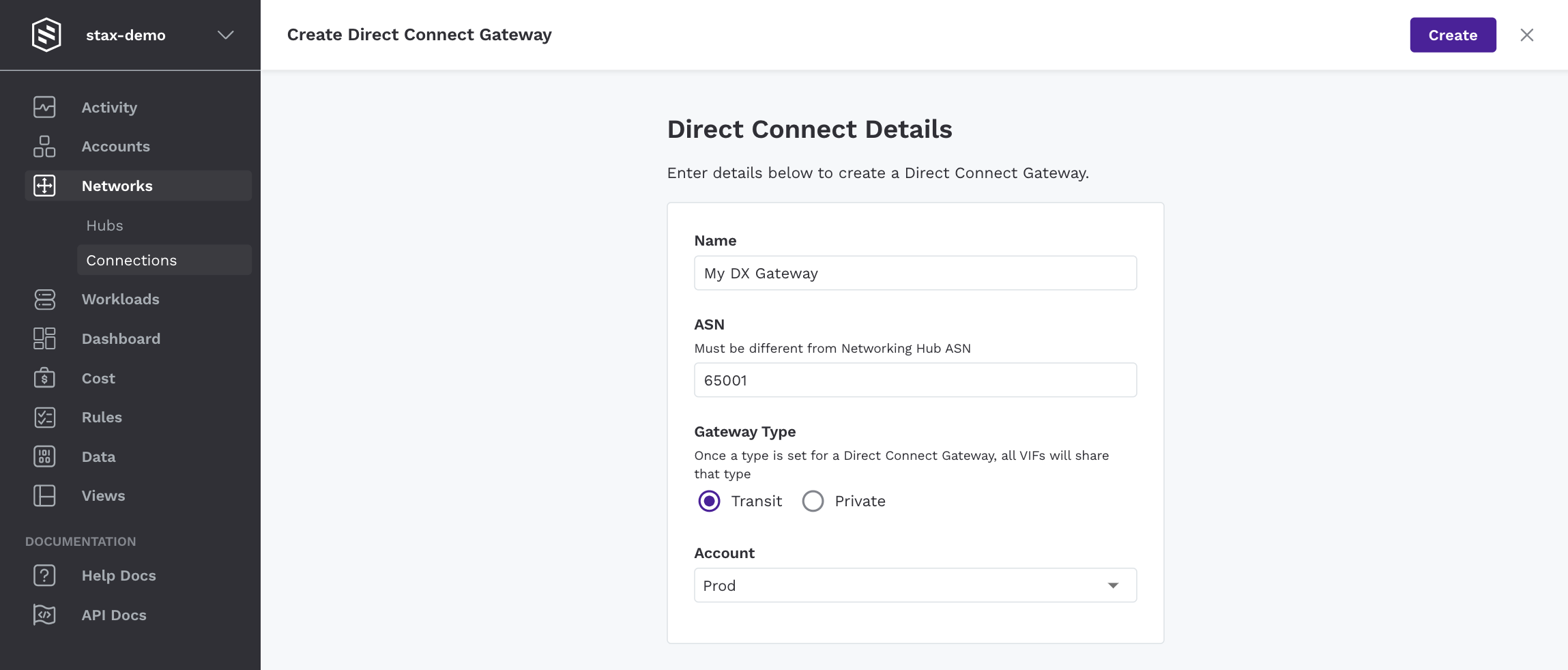The width and height of the screenshot is (1568, 670).
Task: Click the Dashboard grid icon
Action: 44,338
